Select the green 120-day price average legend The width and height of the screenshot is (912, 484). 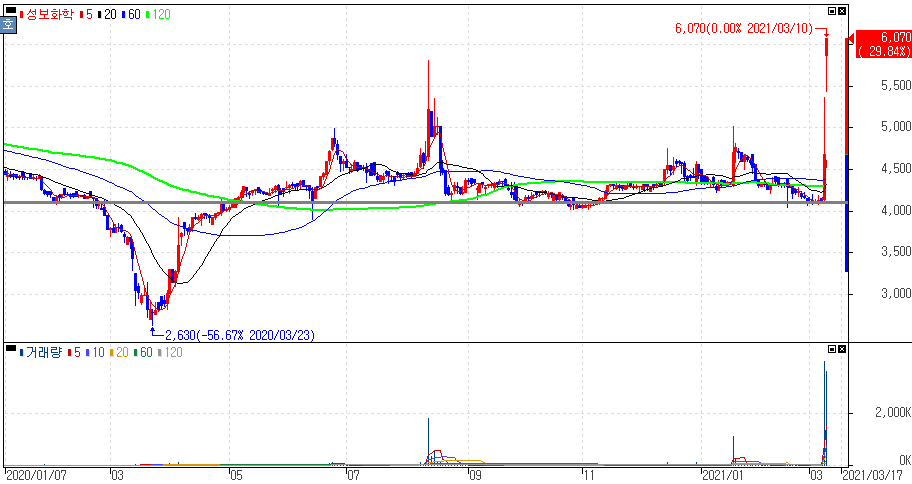tap(158, 15)
